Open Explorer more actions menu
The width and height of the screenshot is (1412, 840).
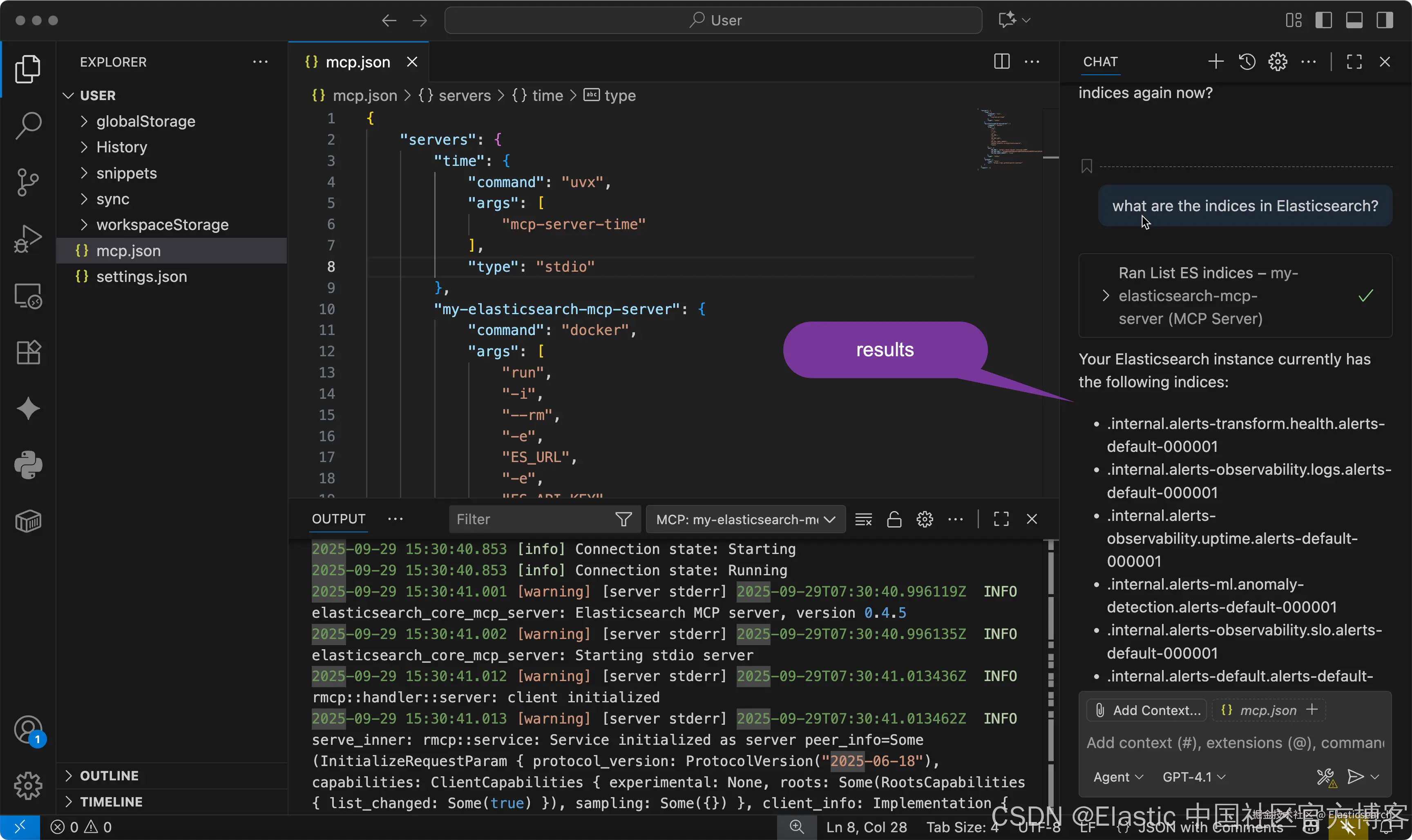(260, 62)
